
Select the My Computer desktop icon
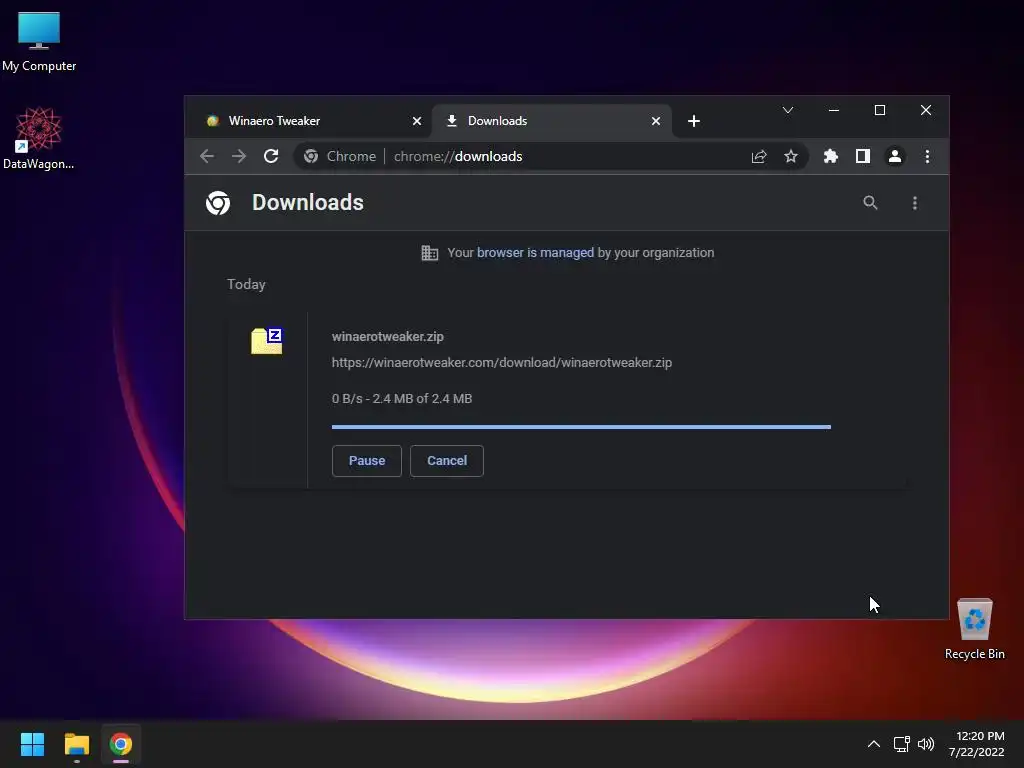point(39,41)
